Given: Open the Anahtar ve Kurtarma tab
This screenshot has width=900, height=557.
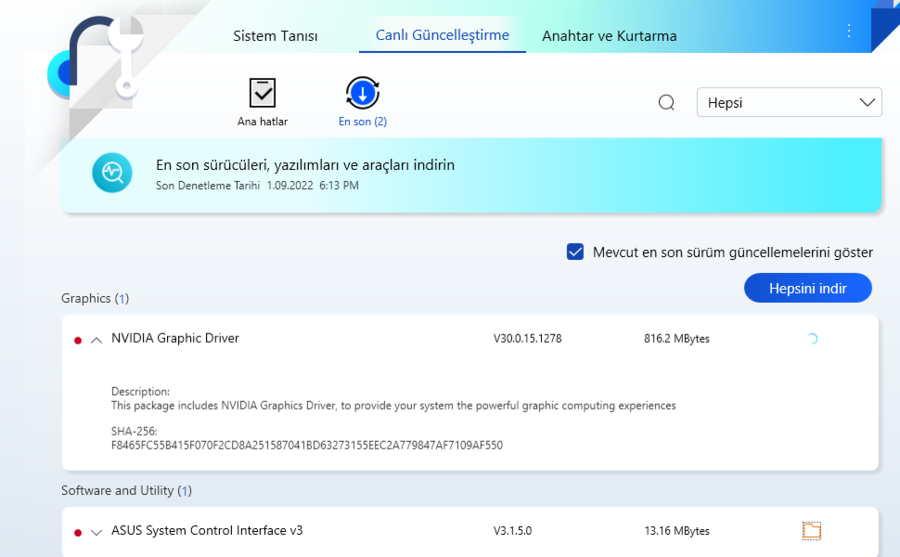Looking at the screenshot, I should click(609, 36).
